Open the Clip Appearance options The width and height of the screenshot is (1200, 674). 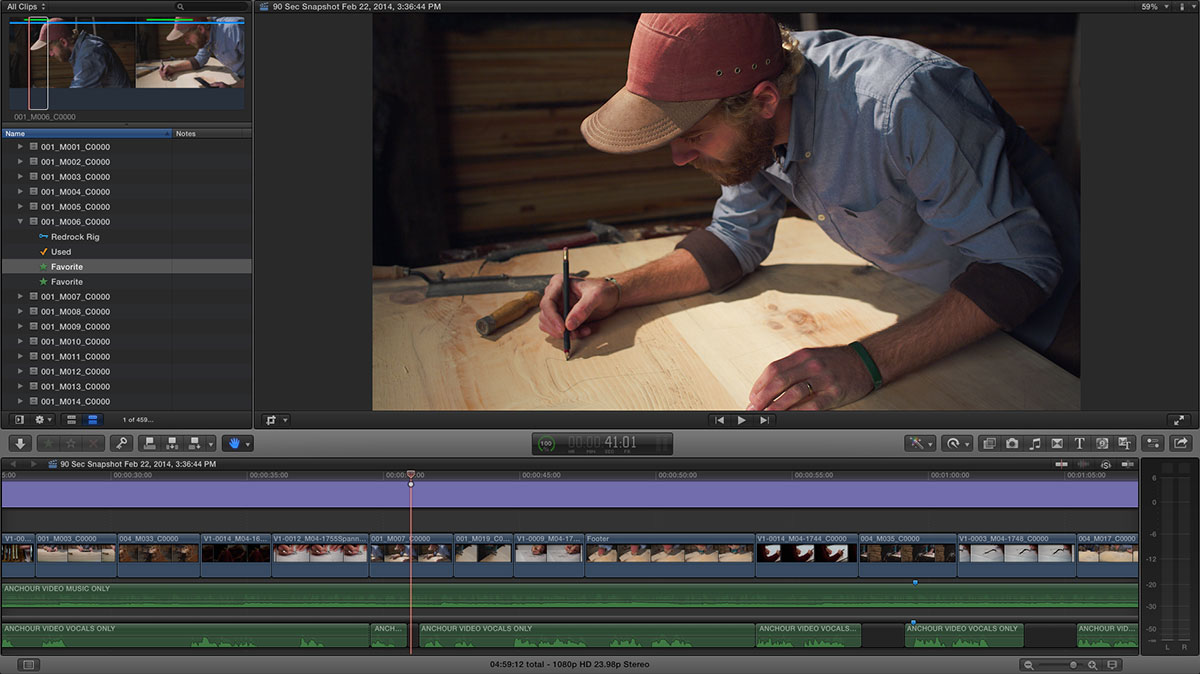click(x=1113, y=665)
